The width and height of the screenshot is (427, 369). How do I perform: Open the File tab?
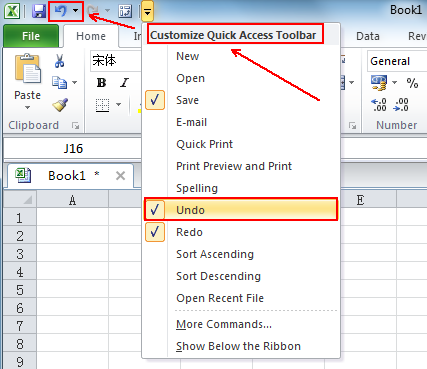[31, 36]
